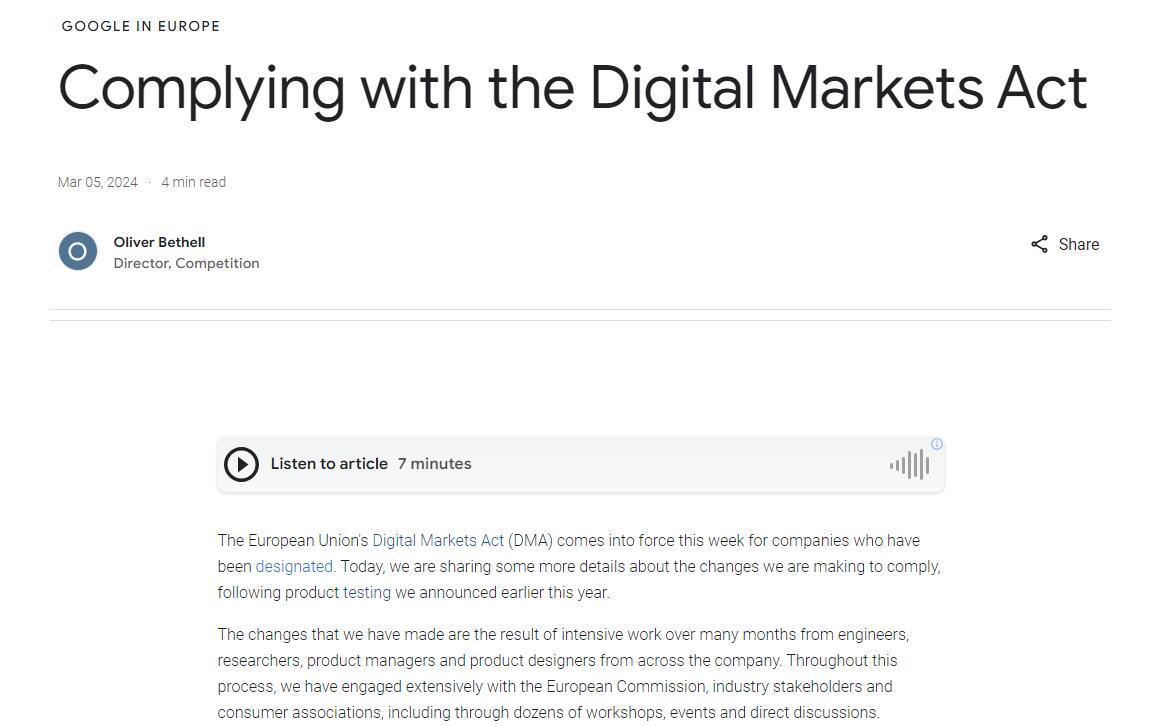Click the audio waveform icon
Screen dimensions: 1150x726
pyautogui.click(x=909, y=464)
